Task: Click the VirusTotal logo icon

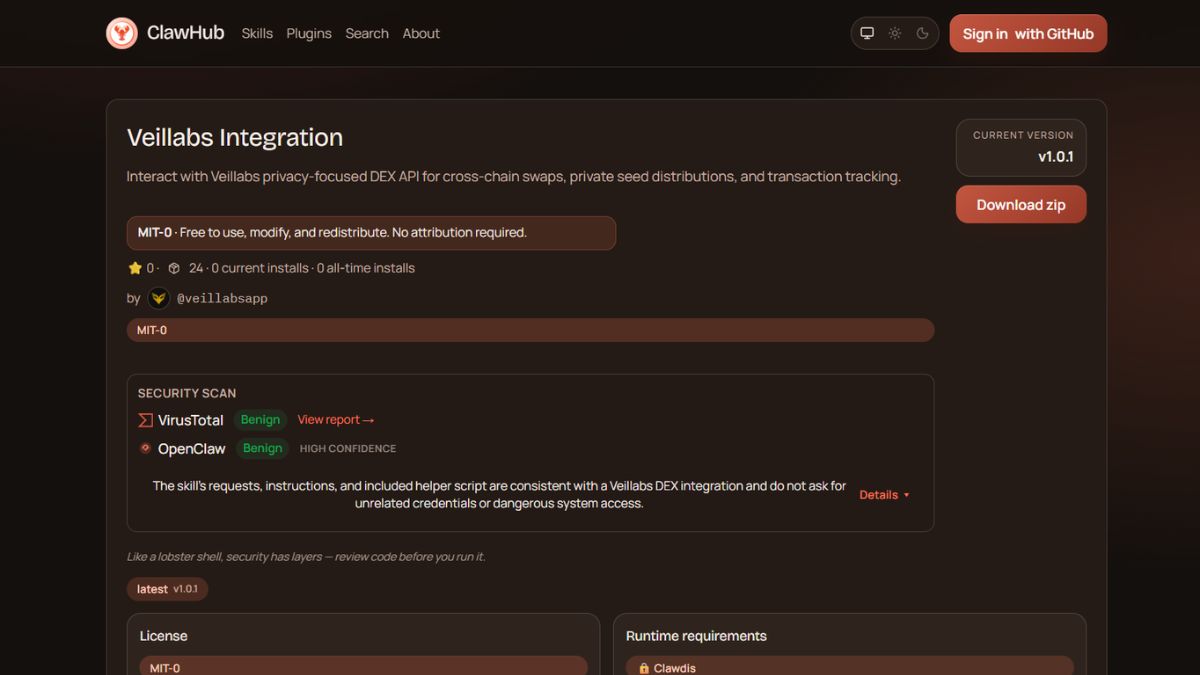Action: pos(145,420)
